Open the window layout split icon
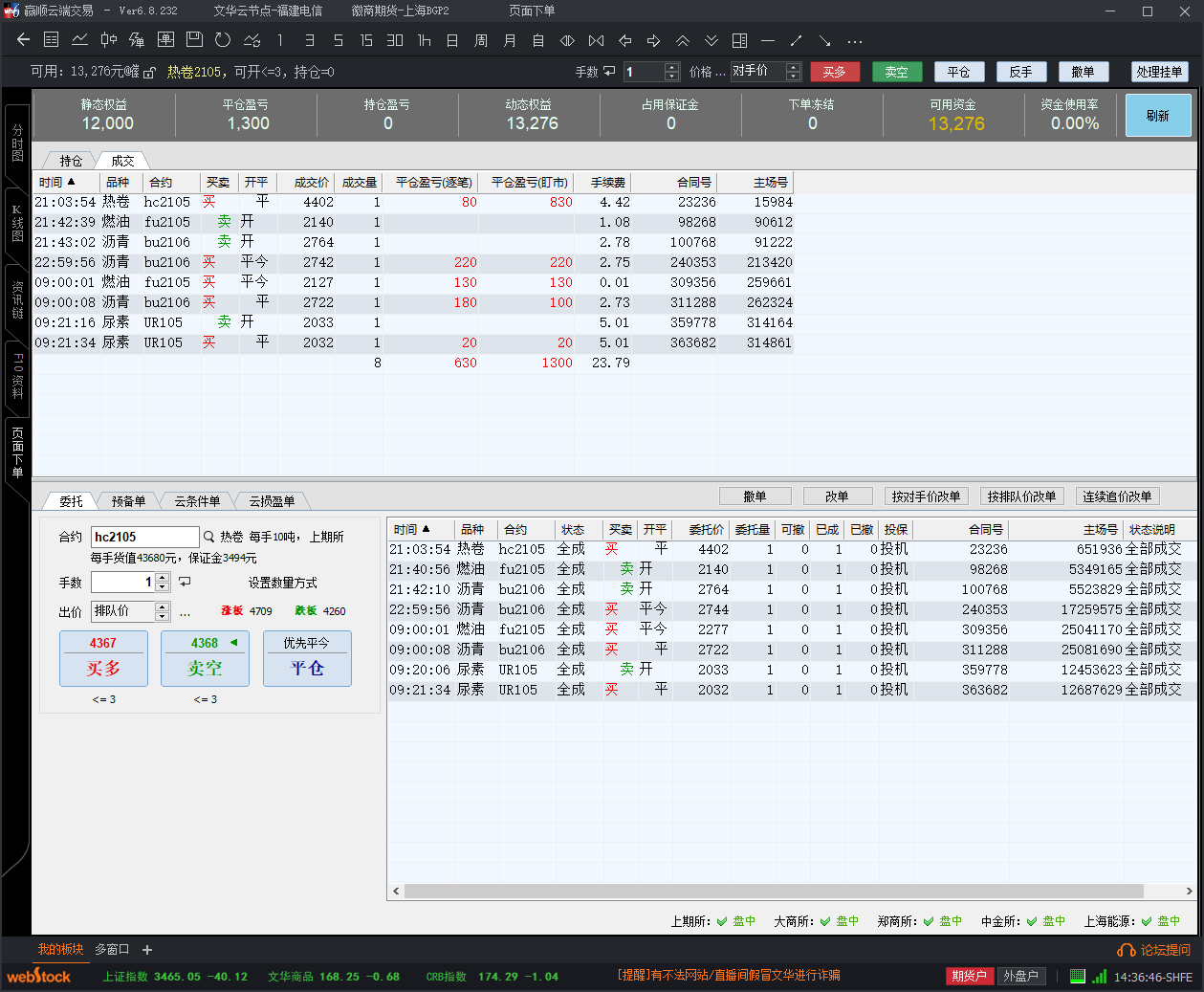Screen dimensions: 1204x992 [739, 40]
